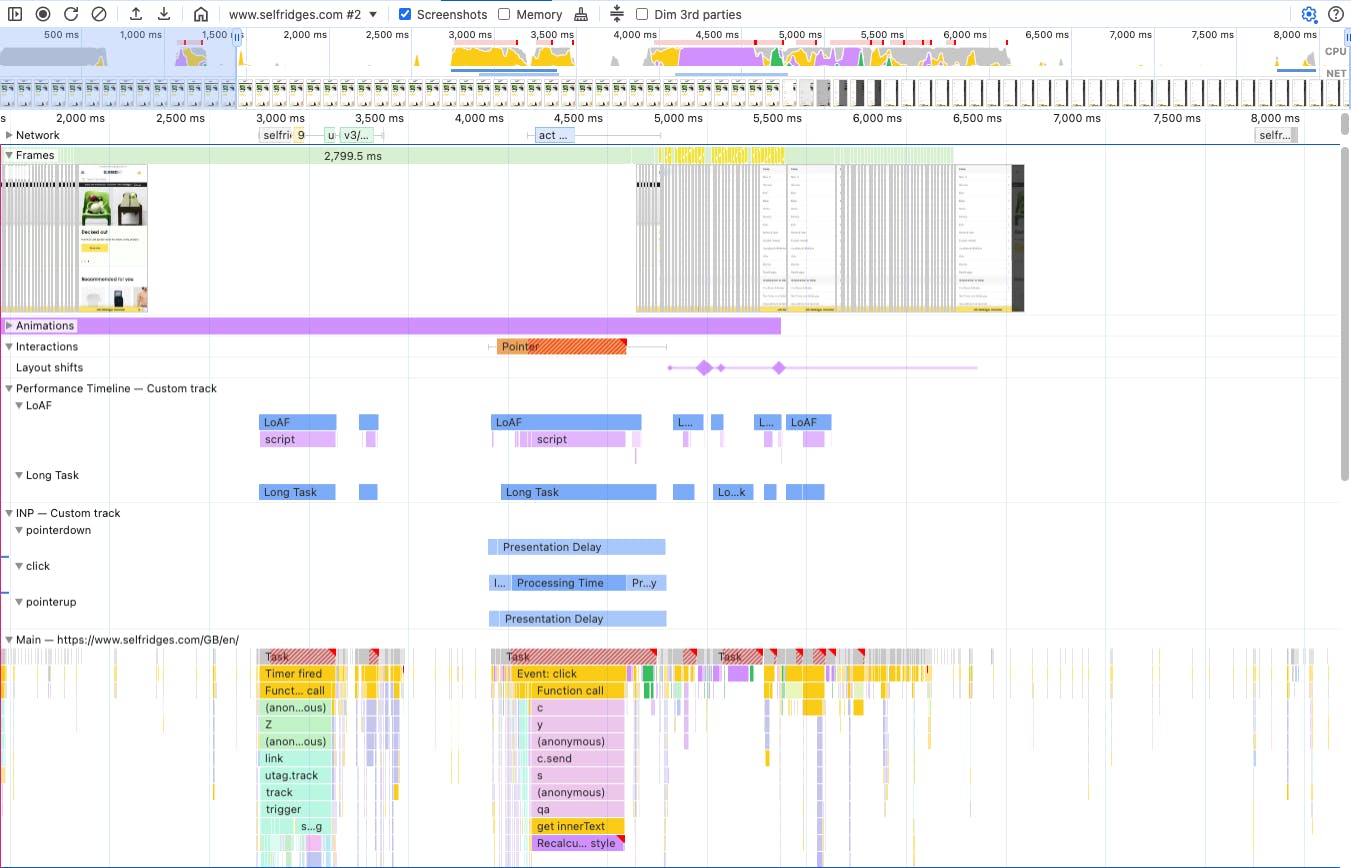The height and width of the screenshot is (868, 1351).
Task: Turn on Dim 3rd parties
Action: pos(641,14)
